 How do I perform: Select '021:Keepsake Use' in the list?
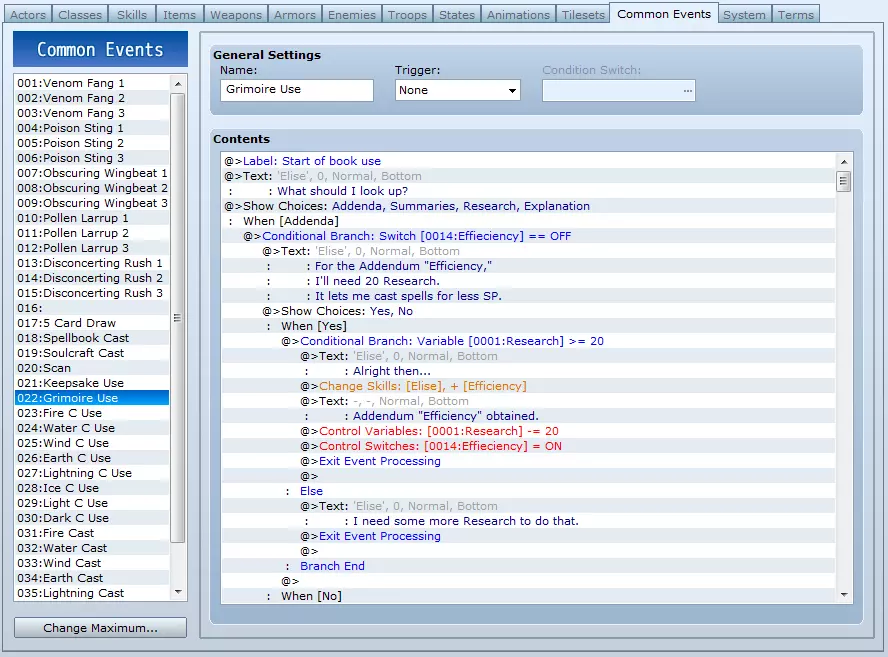coord(70,383)
